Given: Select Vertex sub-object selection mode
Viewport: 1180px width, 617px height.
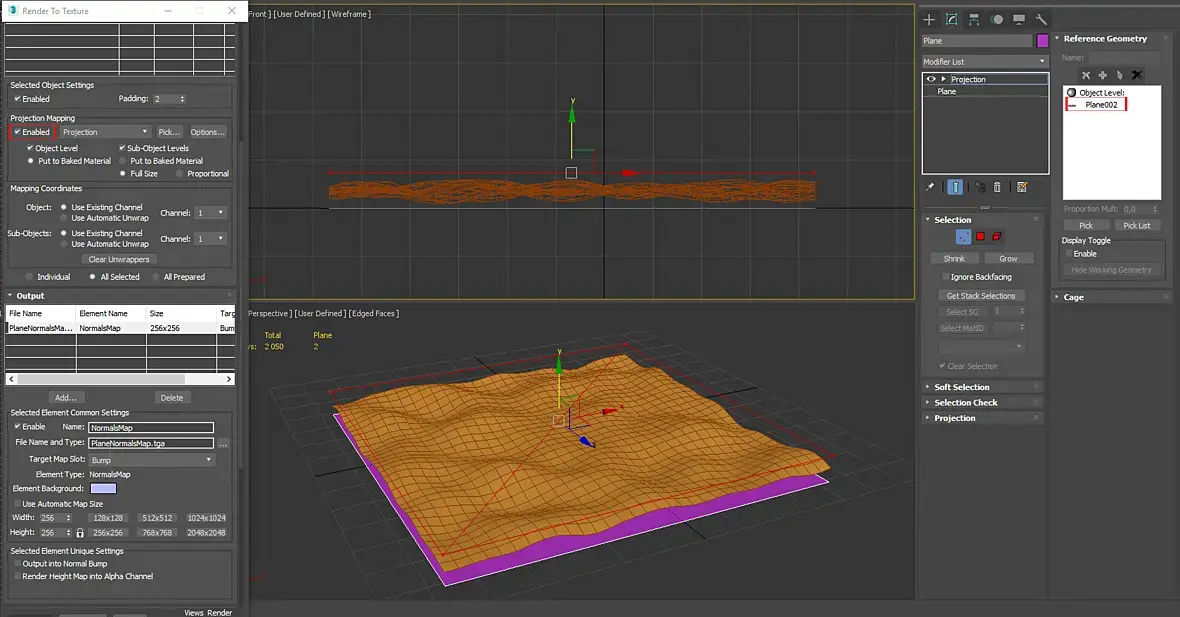Looking at the screenshot, I should tap(963, 237).
